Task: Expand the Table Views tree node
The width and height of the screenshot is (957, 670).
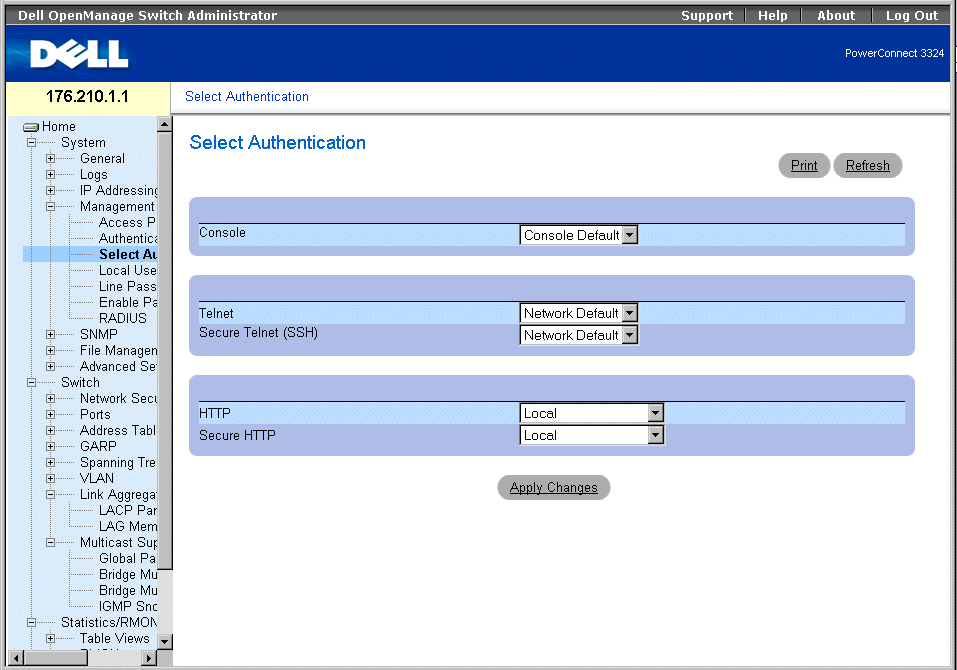Action: [x=50, y=638]
